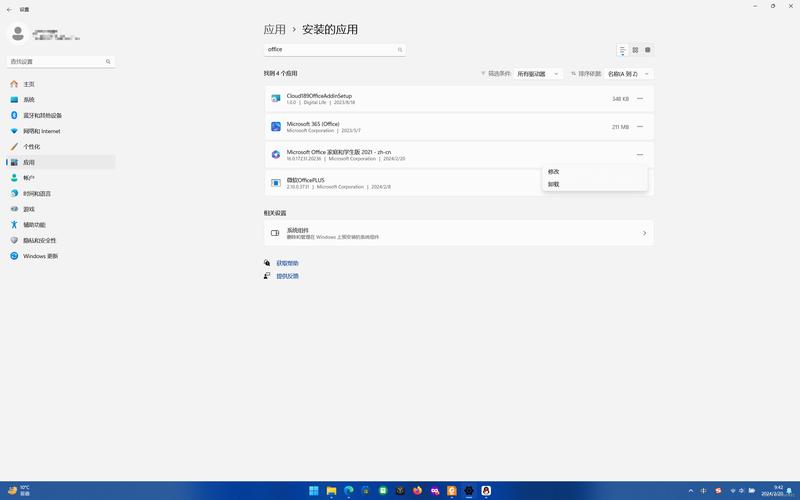This screenshot has height=500, width=800.
Task: Open 隐私和安全性 (Privacy & security) settings
Action: coord(61,240)
